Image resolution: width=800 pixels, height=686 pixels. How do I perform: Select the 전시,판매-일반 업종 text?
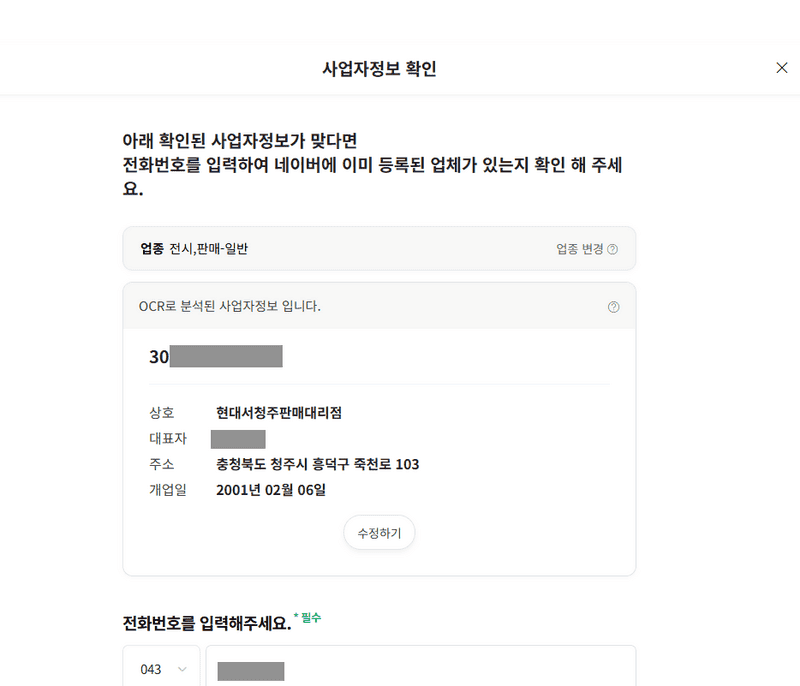point(208,248)
